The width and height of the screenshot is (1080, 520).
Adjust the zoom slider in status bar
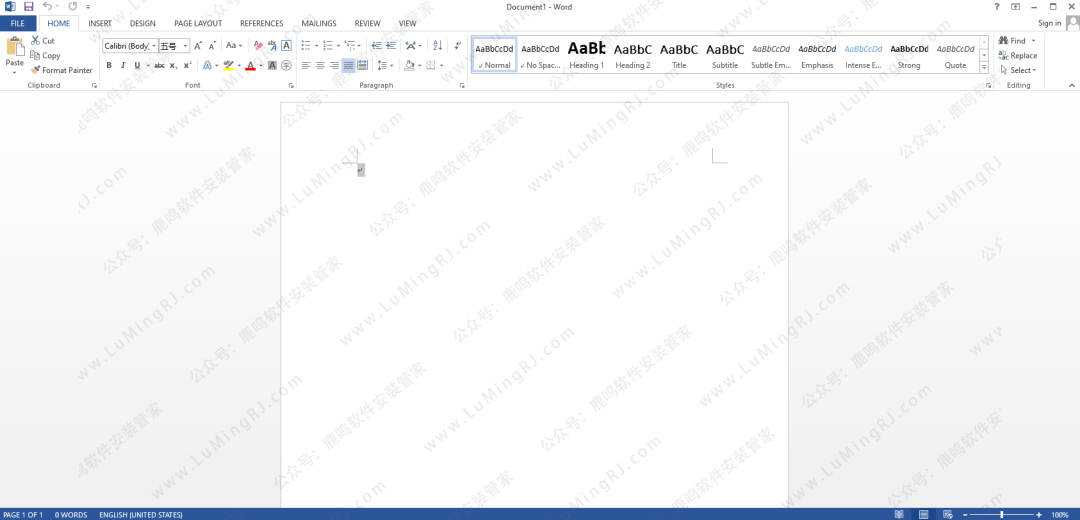(1002, 514)
